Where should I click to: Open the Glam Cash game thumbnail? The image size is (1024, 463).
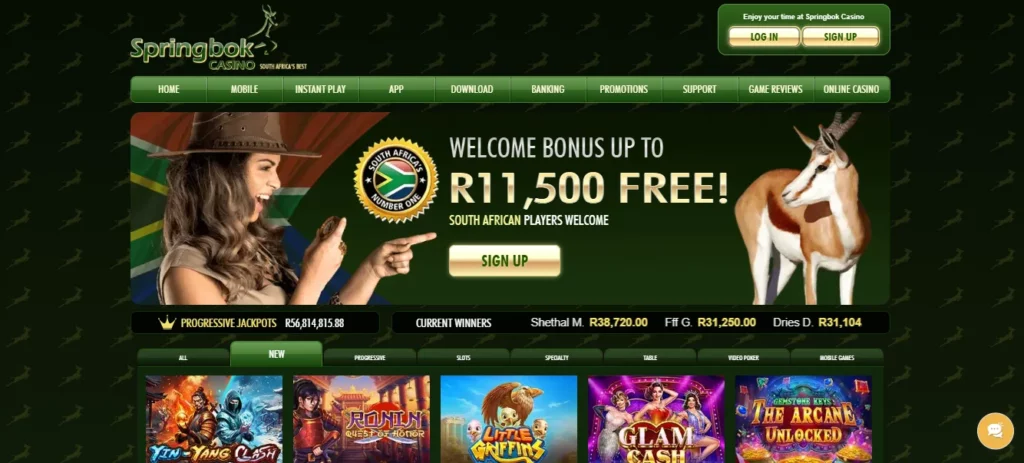pyautogui.click(x=656, y=419)
